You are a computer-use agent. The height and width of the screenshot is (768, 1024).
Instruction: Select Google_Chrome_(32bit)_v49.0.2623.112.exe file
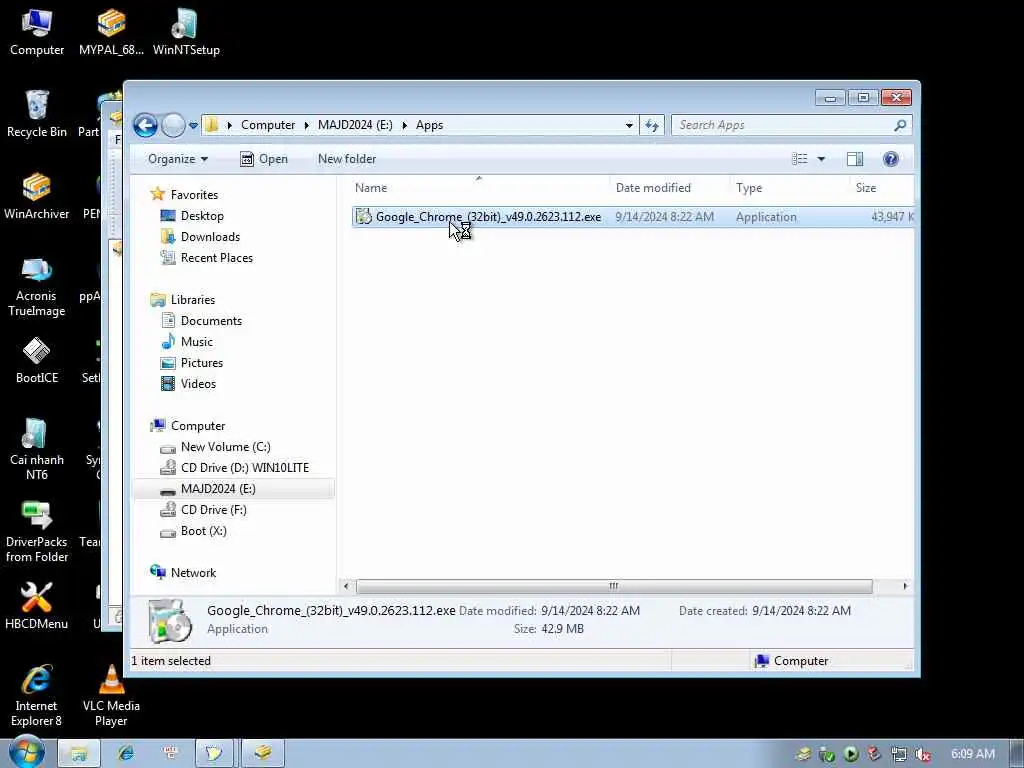click(x=632, y=217)
